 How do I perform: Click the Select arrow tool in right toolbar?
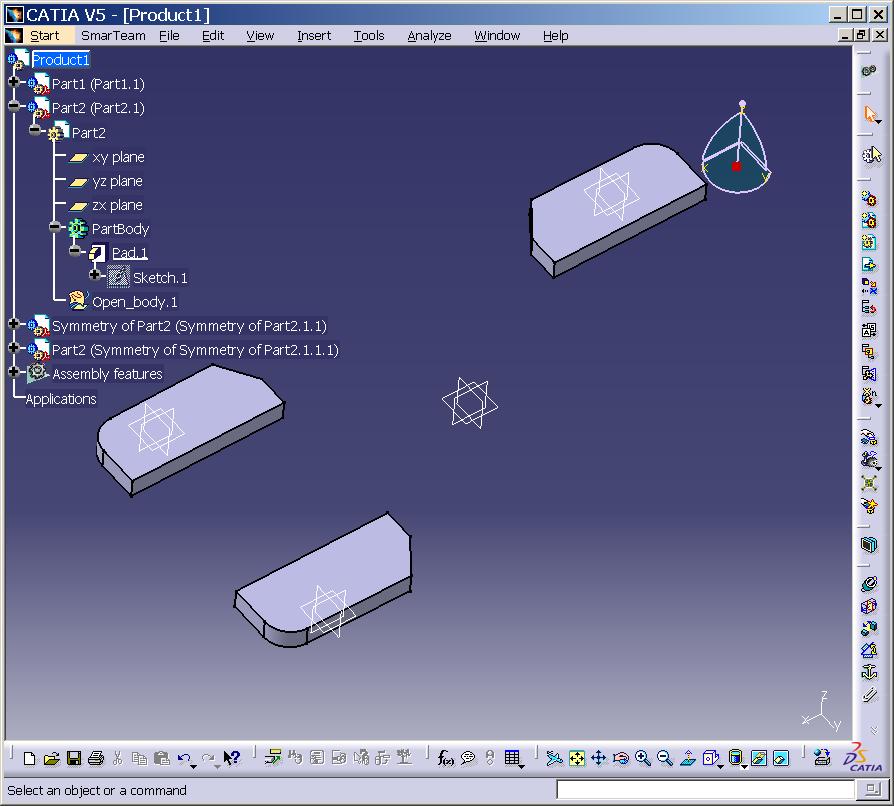point(870,113)
